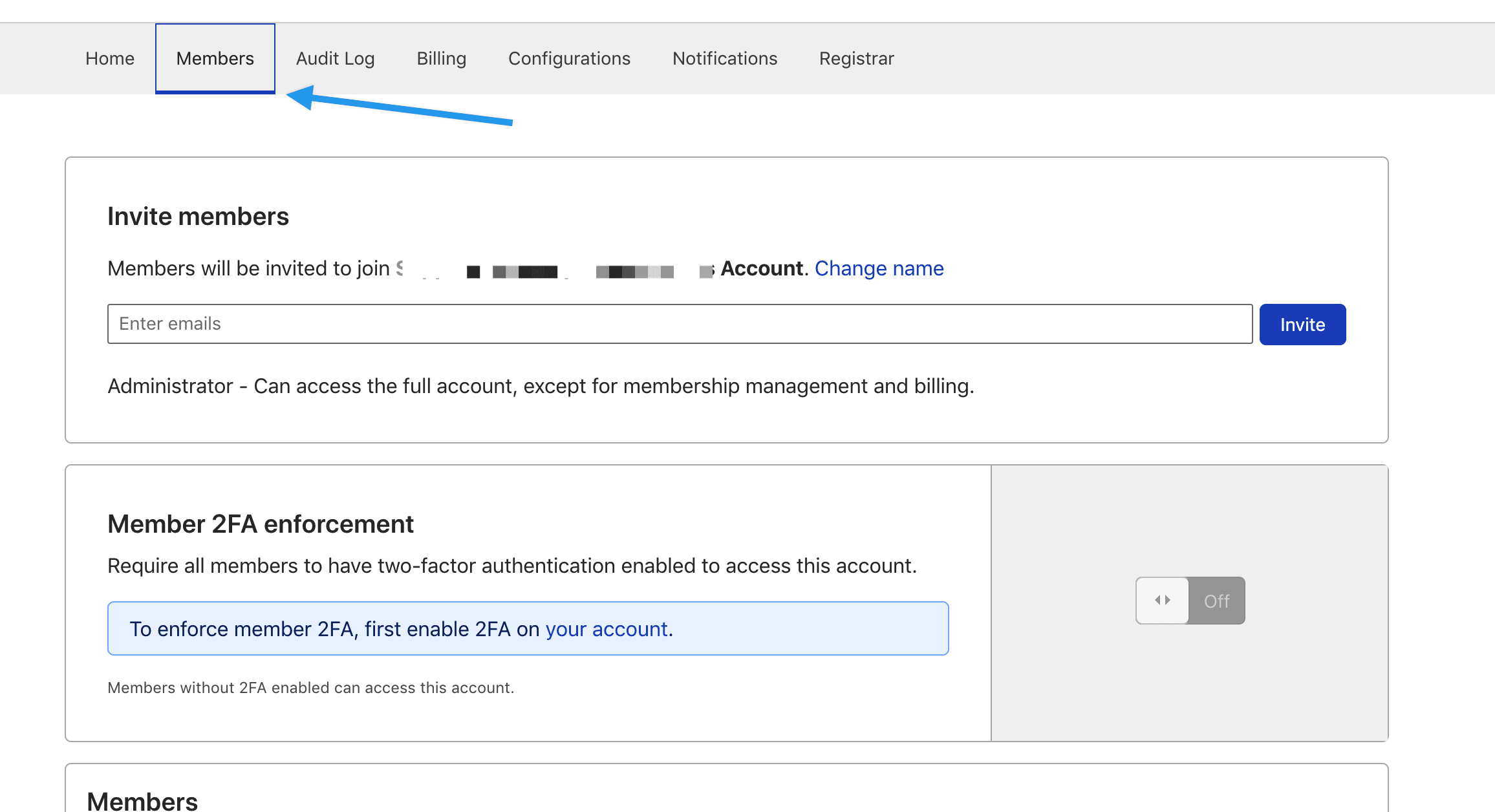The image size is (1495, 812).
Task: Follow the 'your account' 2FA link
Action: click(607, 629)
